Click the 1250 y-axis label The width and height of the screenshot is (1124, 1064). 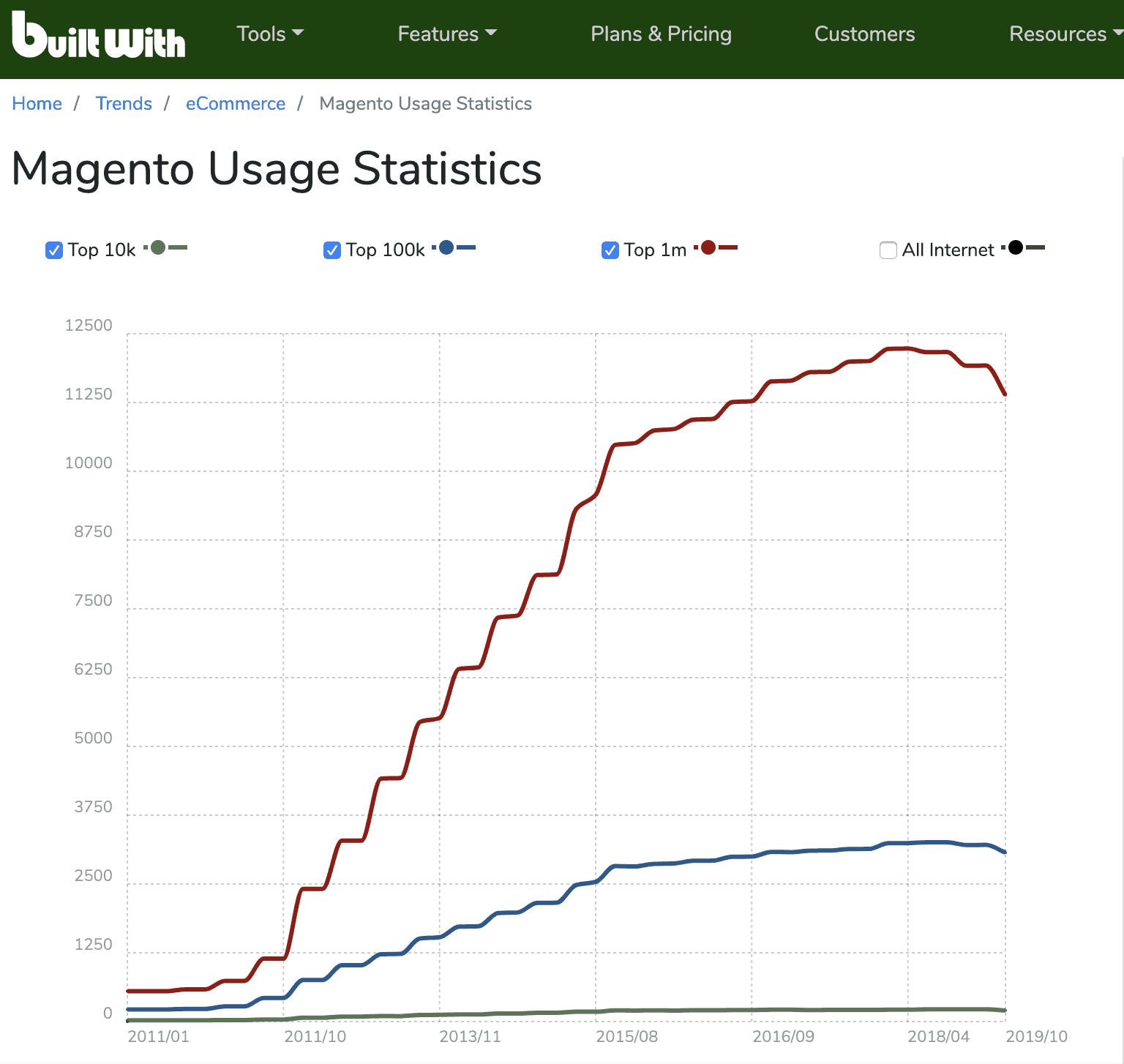[93, 945]
